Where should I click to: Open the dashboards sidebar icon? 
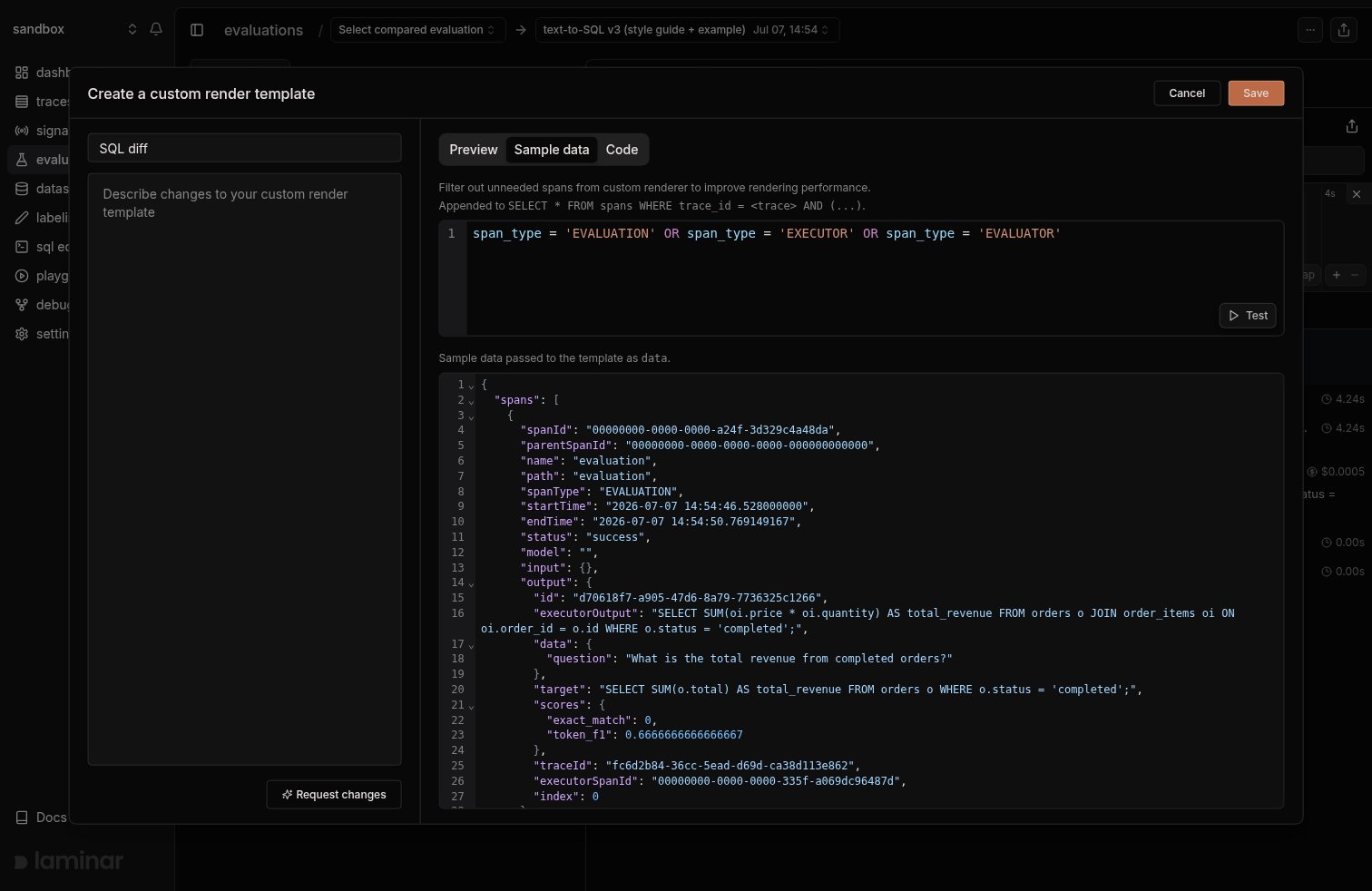coord(22,73)
